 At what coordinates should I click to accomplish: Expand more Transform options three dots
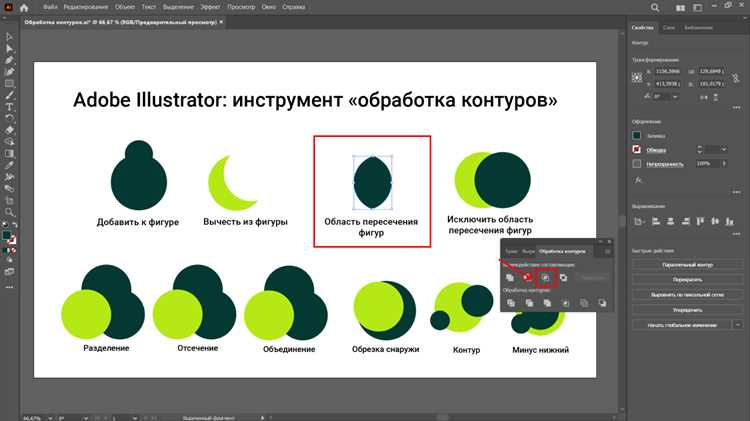coord(736,108)
